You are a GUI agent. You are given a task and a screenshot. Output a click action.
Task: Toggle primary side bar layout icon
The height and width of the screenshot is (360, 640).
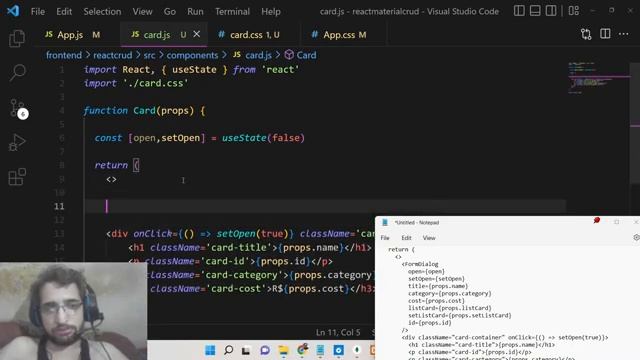pos(519,11)
